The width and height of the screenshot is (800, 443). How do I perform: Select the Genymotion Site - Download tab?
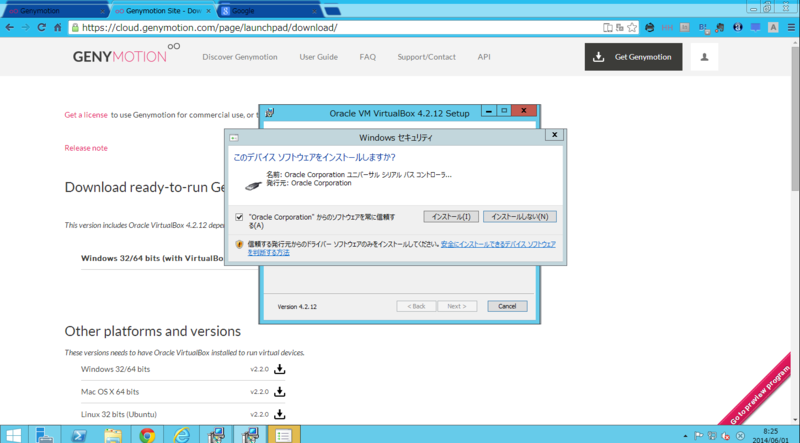pyautogui.click(x=162, y=11)
